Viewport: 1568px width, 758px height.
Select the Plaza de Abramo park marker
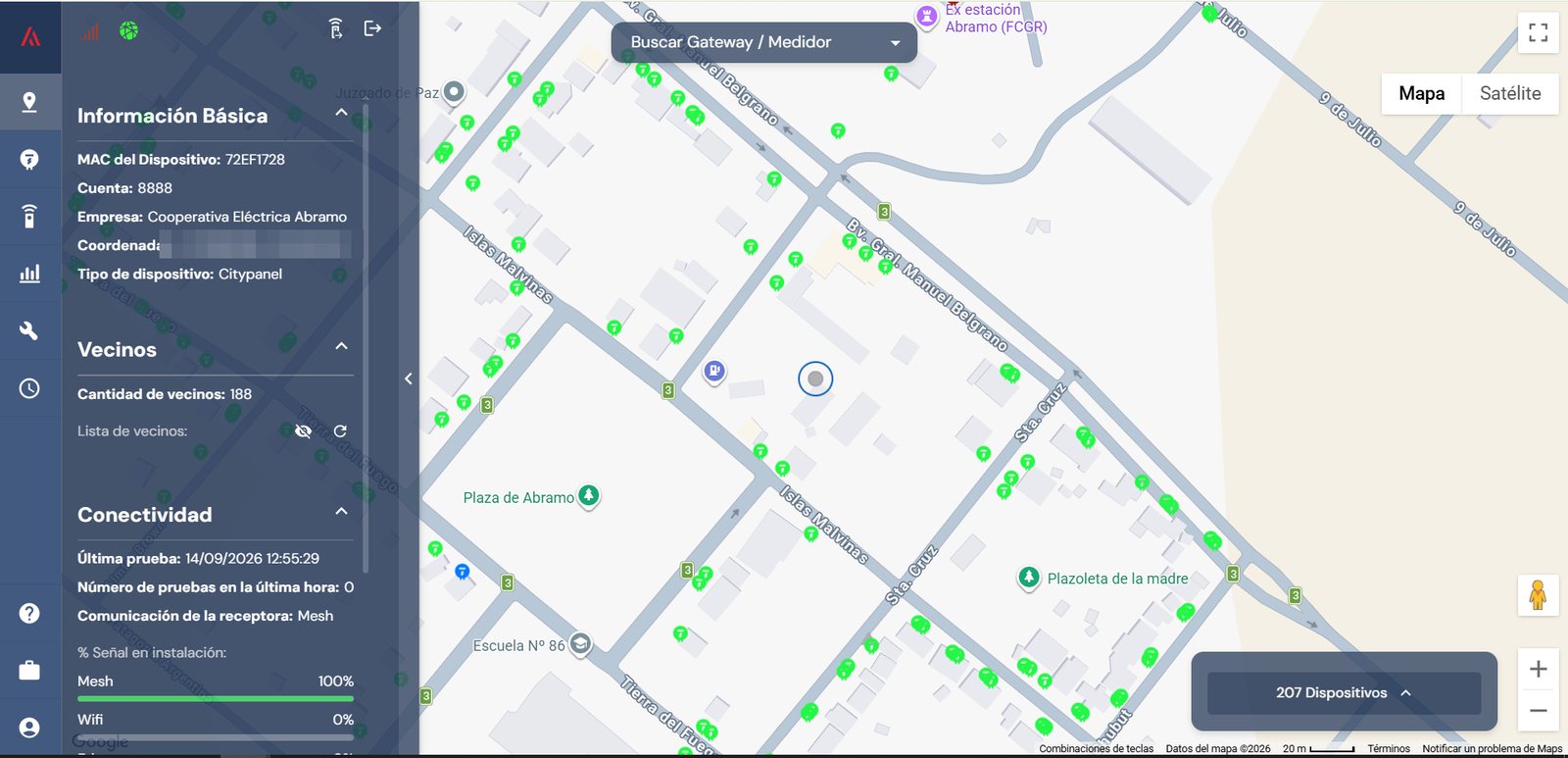tap(588, 496)
